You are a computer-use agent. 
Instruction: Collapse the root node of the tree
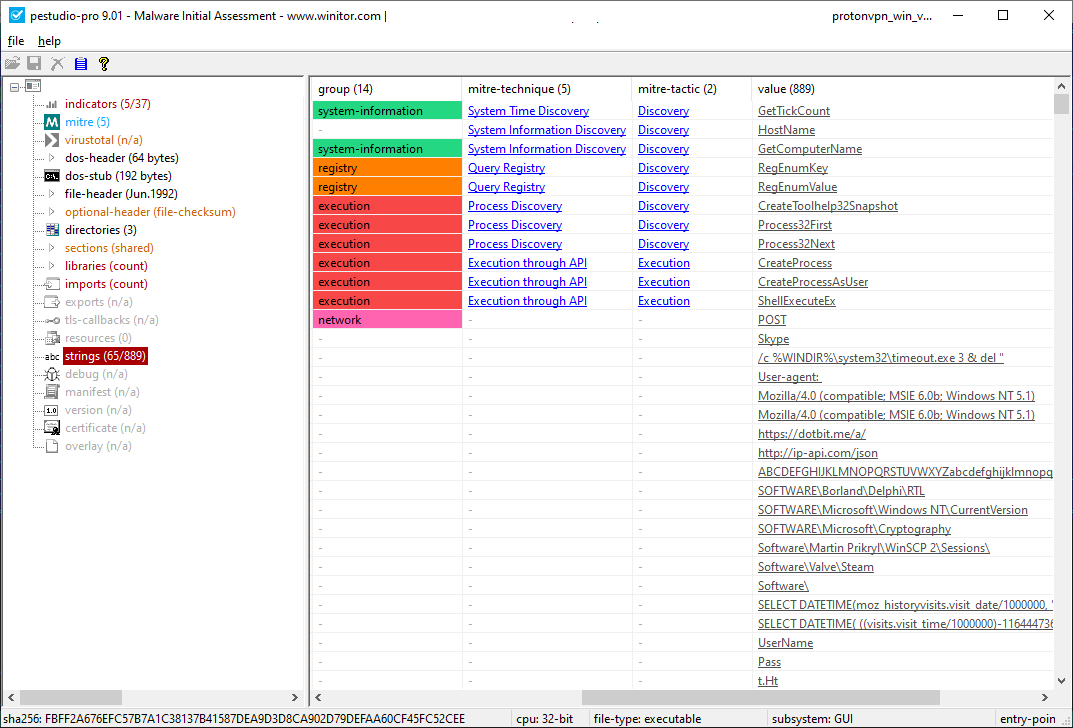(12, 85)
